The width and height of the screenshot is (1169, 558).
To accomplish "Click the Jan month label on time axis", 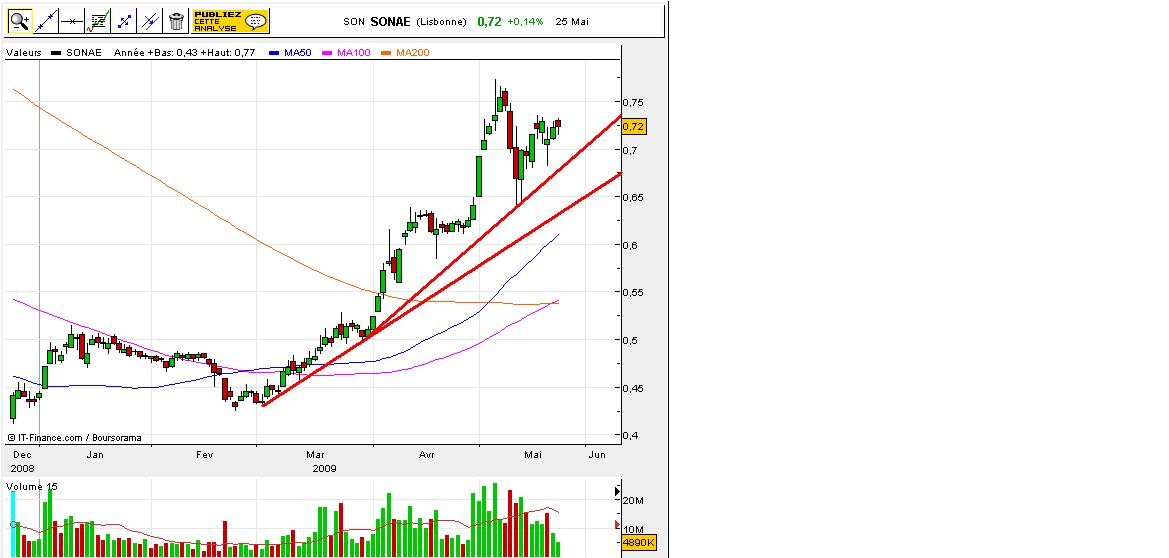I will 95,454.
